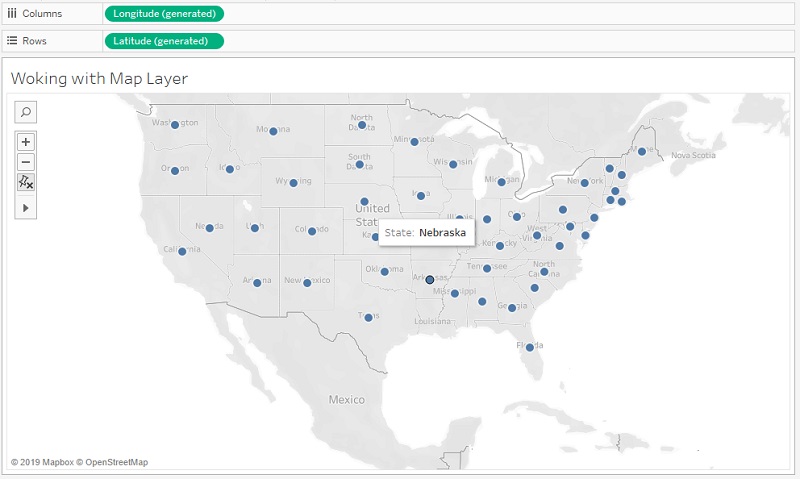Select the Oregon state dot
Screen dimensions: 800x479
pos(175,171)
